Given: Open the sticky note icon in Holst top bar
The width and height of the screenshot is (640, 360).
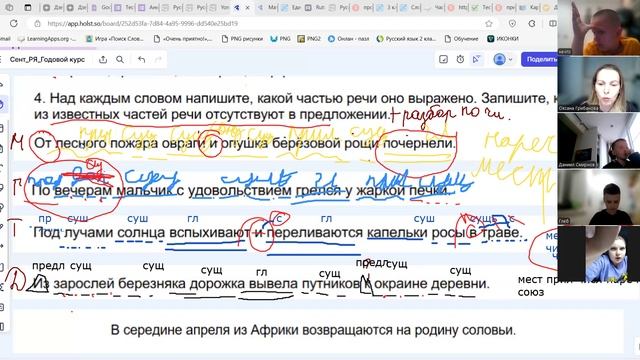Looking at the screenshot, I should (443, 60).
